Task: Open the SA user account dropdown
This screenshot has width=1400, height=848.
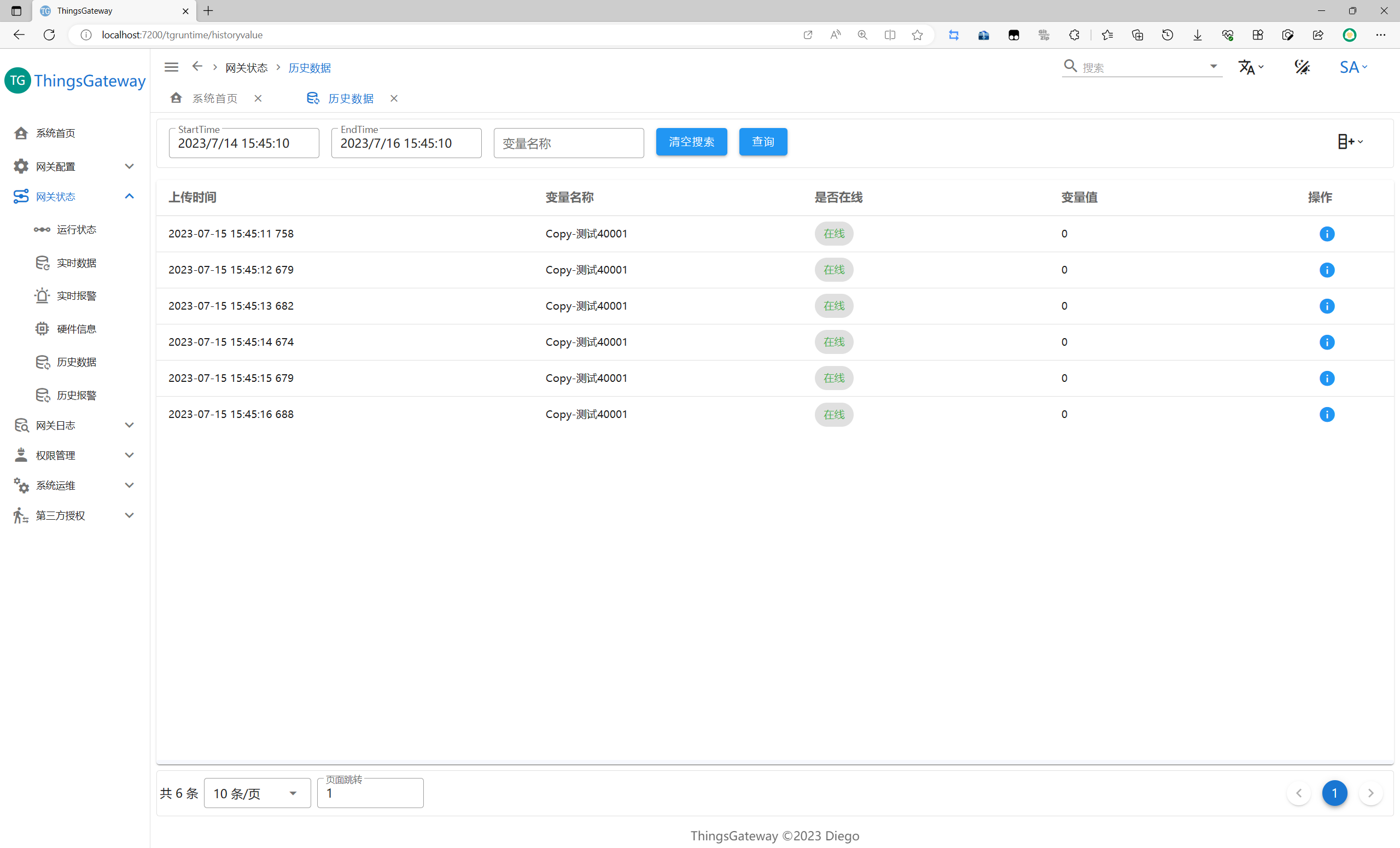Action: 1353,67
